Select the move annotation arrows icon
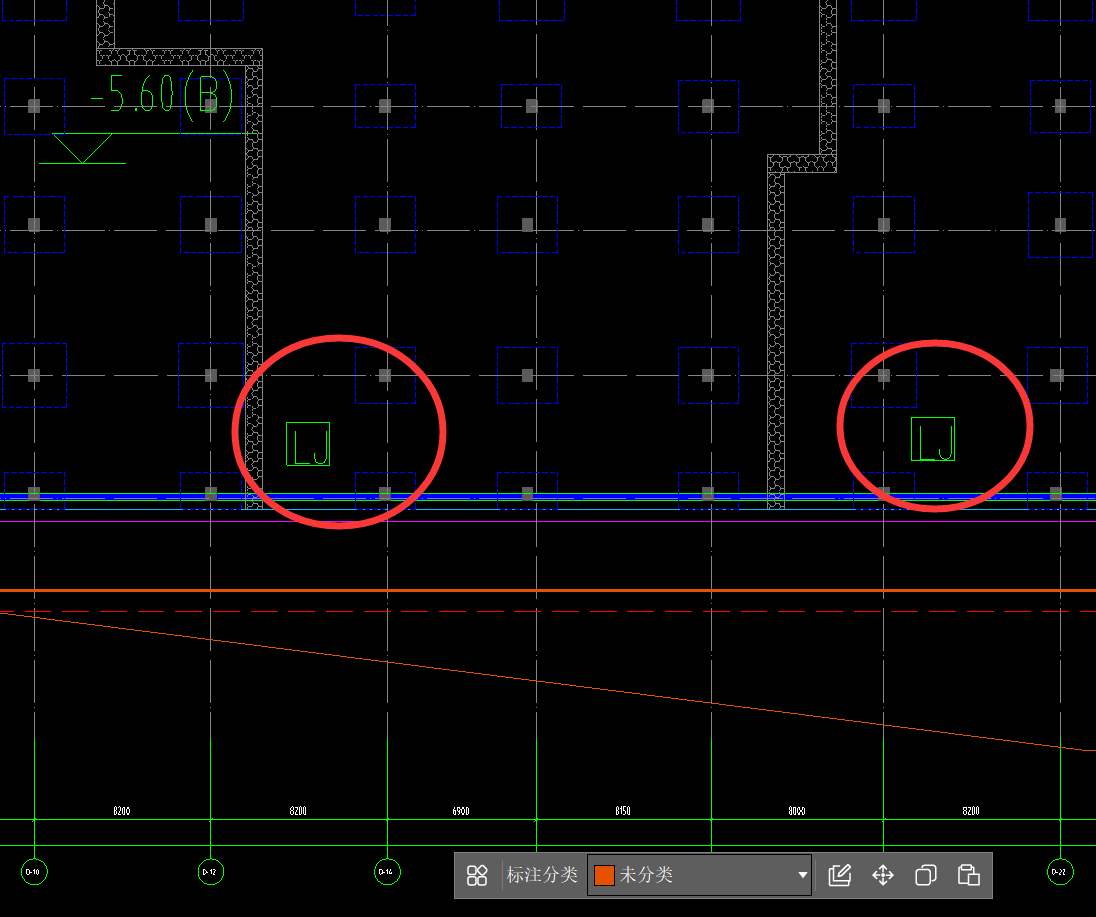Image resolution: width=1096 pixels, height=917 pixels. point(883,875)
